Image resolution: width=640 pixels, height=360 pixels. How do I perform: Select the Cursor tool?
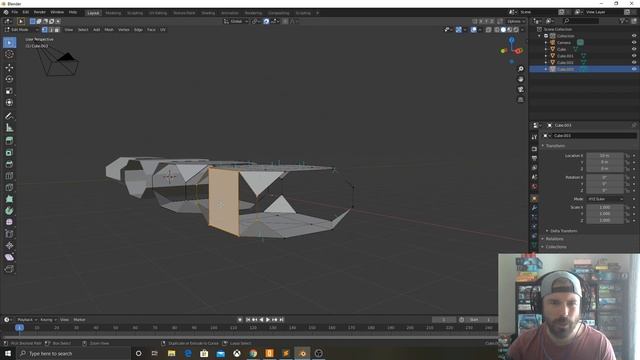click(x=9, y=54)
